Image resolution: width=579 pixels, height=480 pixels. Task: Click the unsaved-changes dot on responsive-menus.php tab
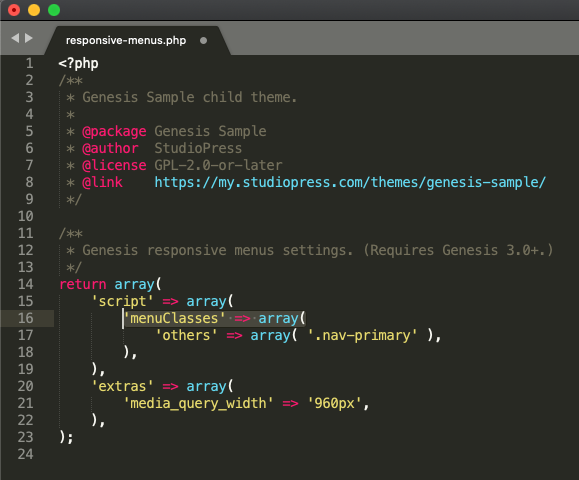tap(203, 41)
